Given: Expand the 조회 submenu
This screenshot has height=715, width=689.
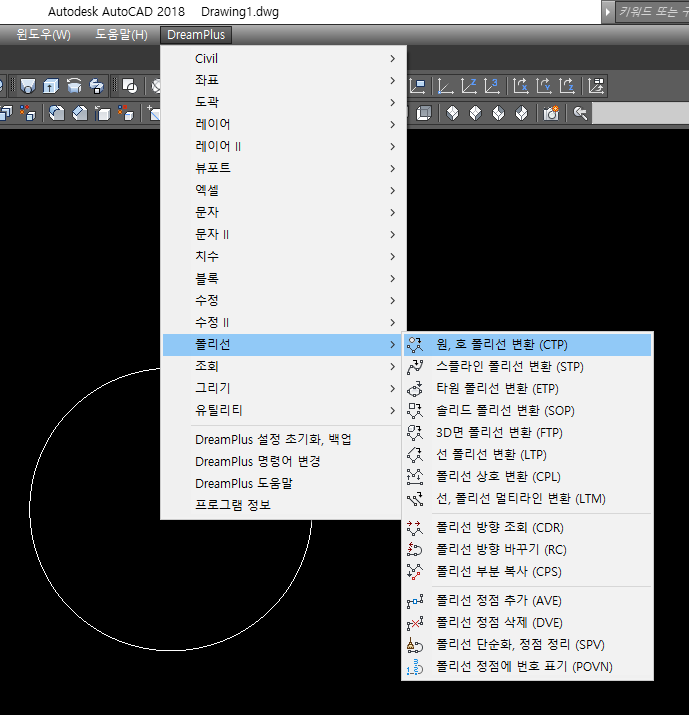Looking at the screenshot, I should [x=283, y=366].
